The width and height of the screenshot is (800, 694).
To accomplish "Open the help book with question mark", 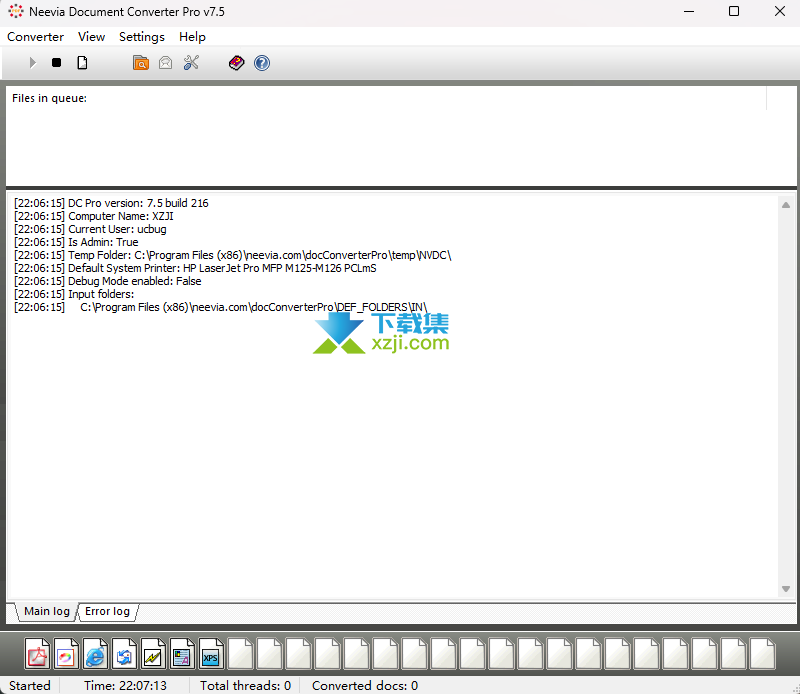I will [236, 63].
